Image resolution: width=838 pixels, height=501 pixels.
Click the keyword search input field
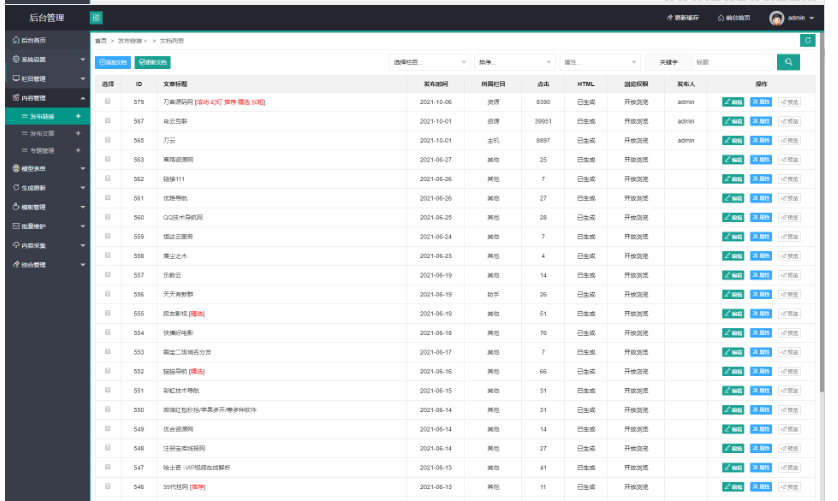click(x=730, y=62)
